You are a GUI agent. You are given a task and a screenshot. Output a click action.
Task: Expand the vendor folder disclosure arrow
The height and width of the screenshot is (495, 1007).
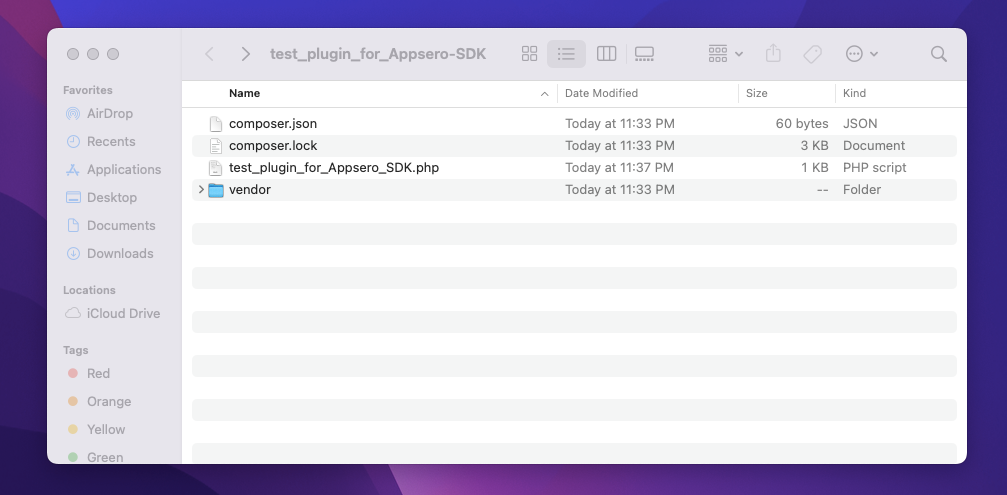[201, 189]
